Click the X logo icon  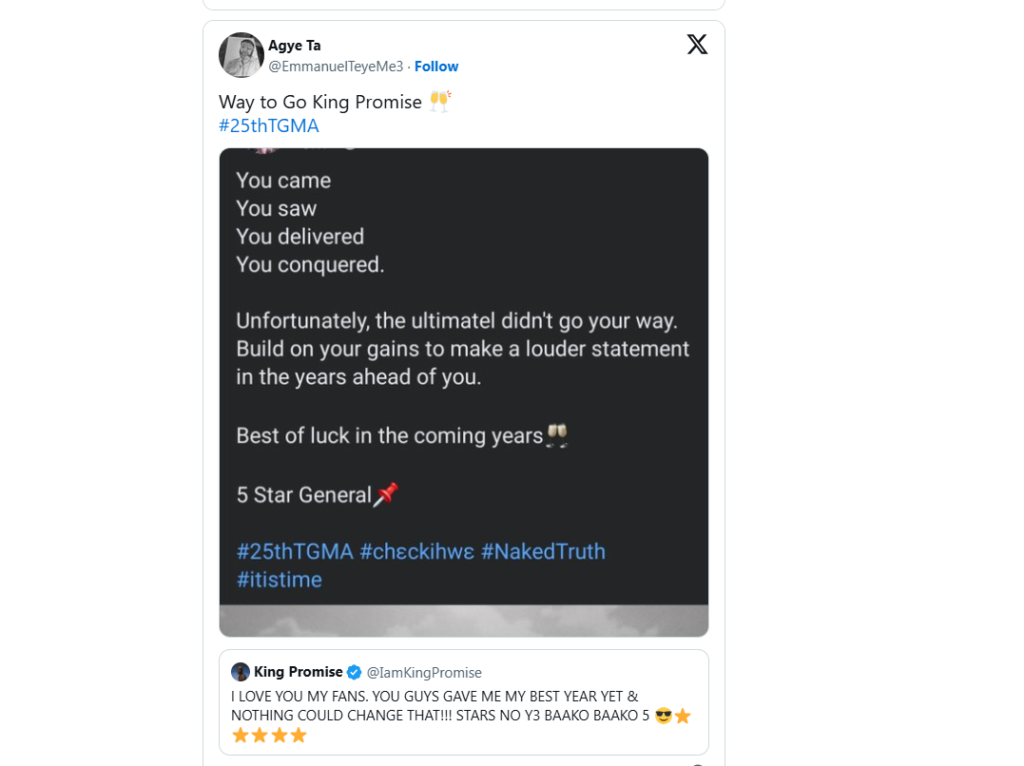(697, 45)
